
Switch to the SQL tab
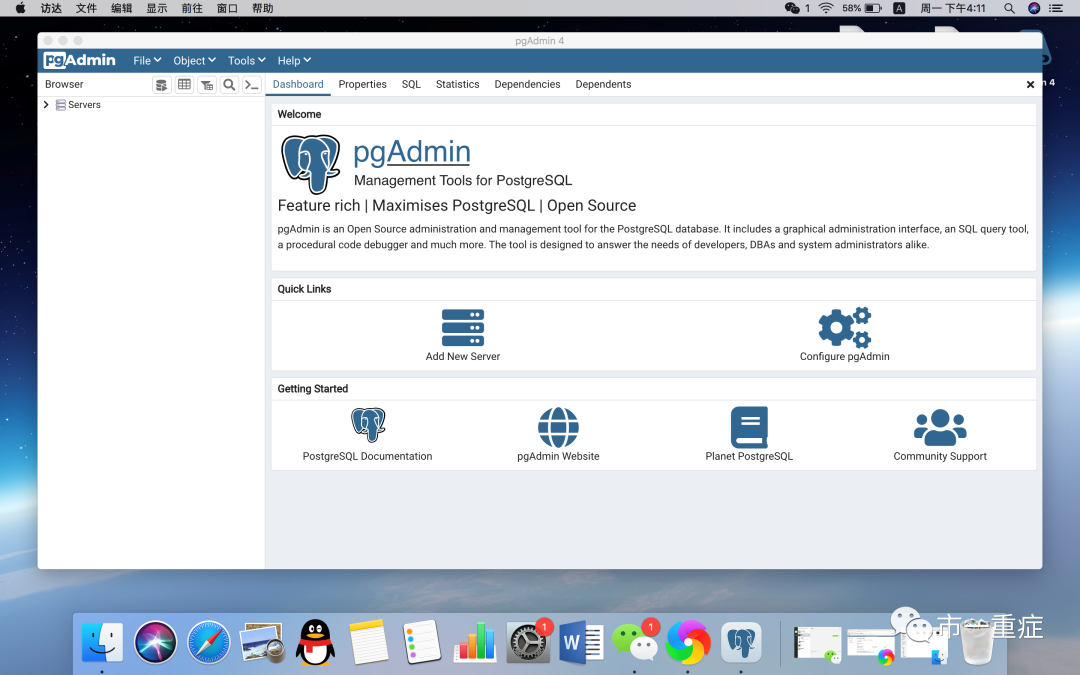[x=411, y=84]
